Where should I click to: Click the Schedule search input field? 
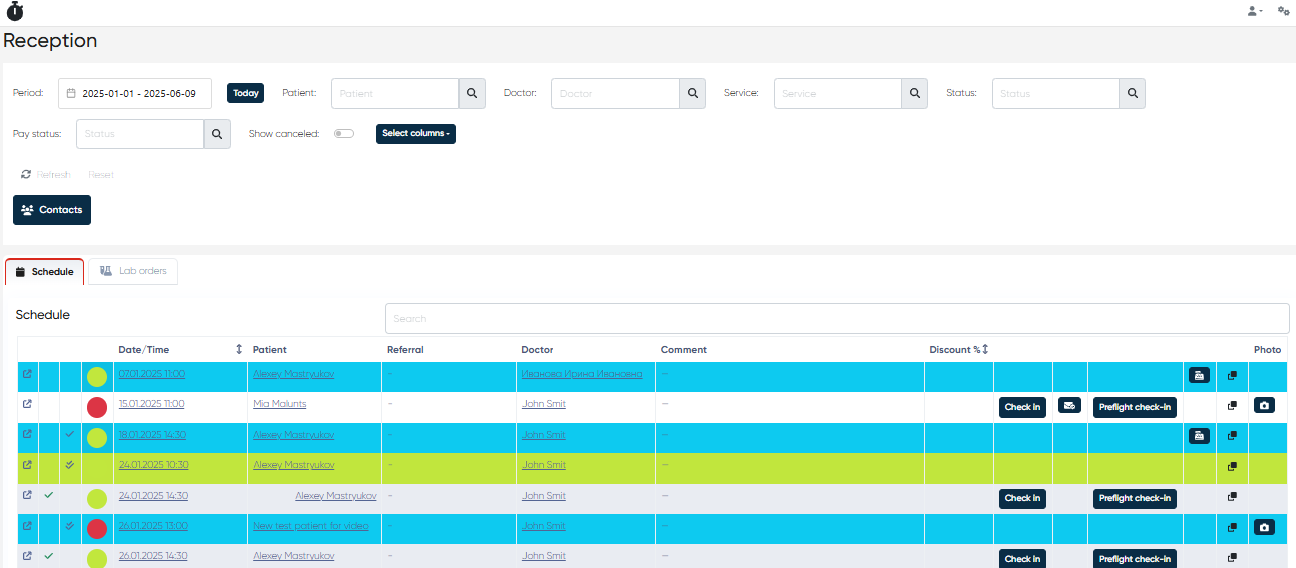tap(836, 319)
